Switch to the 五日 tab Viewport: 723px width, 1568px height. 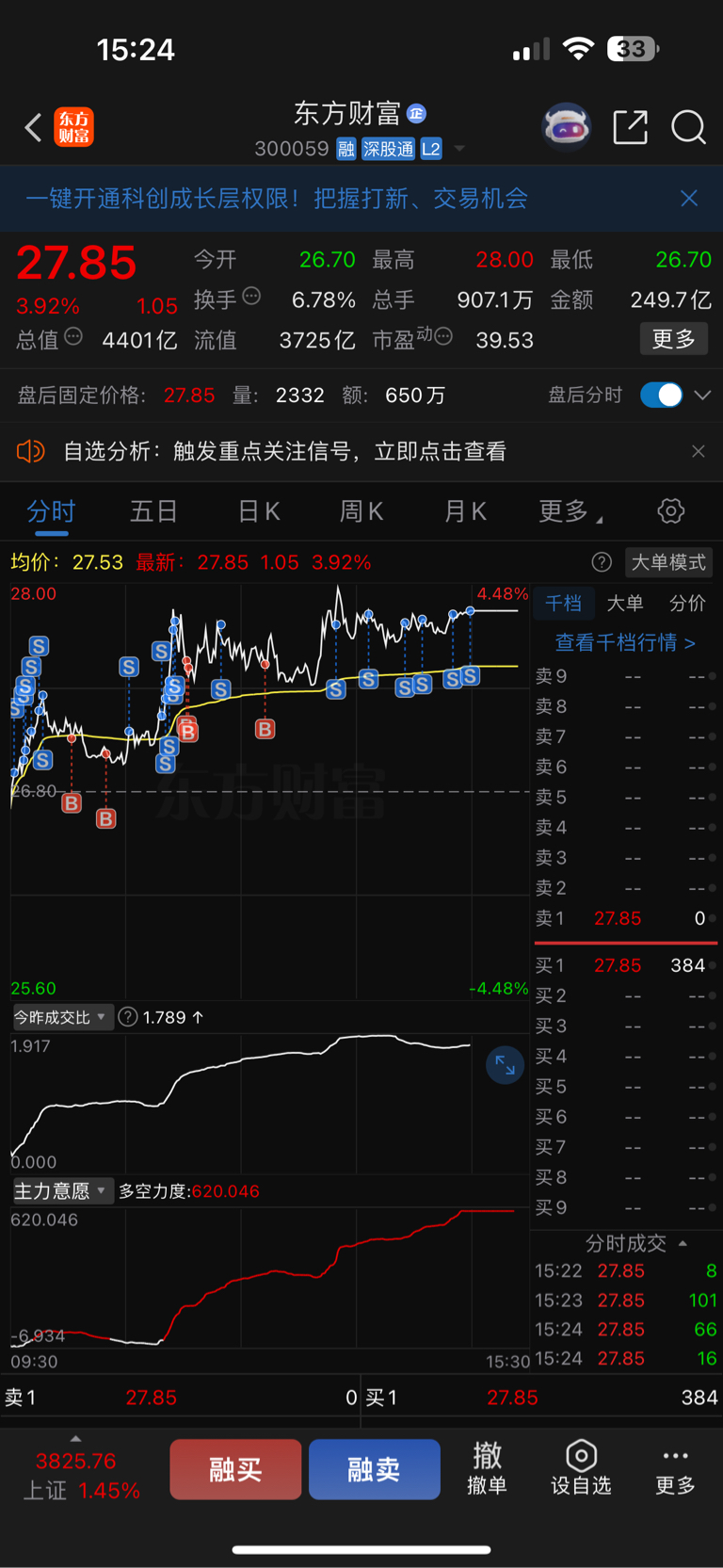[x=153, y=511]
